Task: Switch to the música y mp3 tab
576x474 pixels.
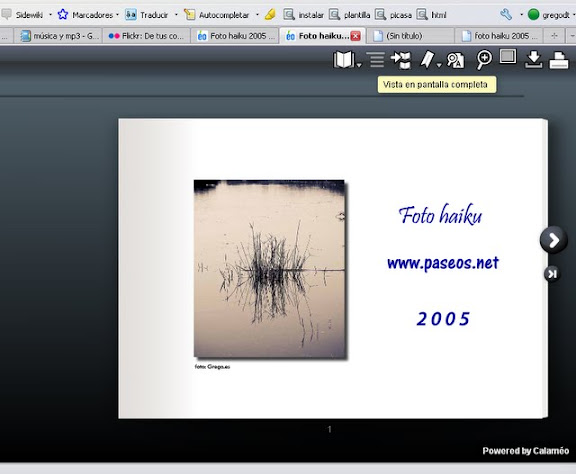Action: 60,36
